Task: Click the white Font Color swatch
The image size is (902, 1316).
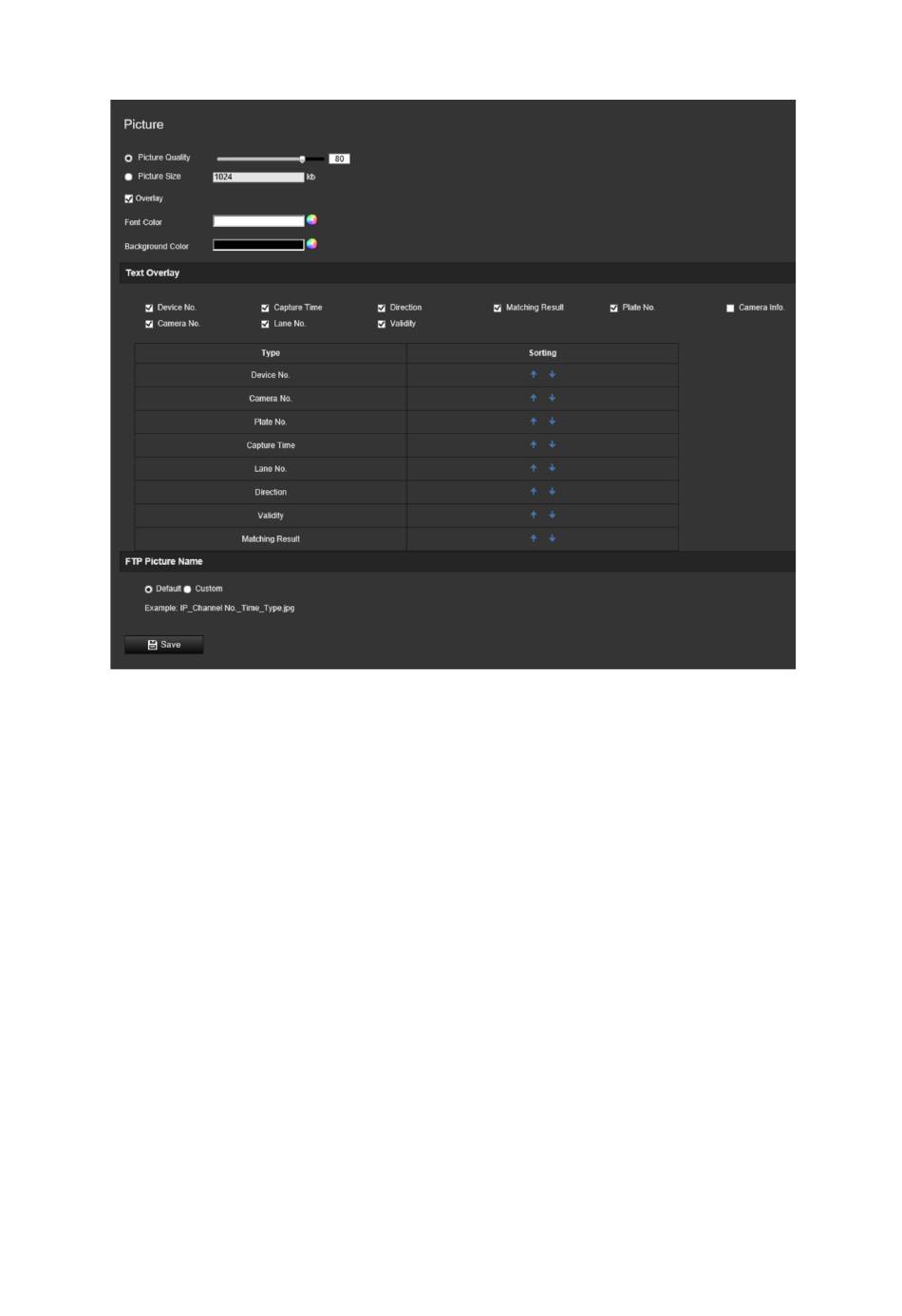Action: pyautogui.click(x=258, y=221)
